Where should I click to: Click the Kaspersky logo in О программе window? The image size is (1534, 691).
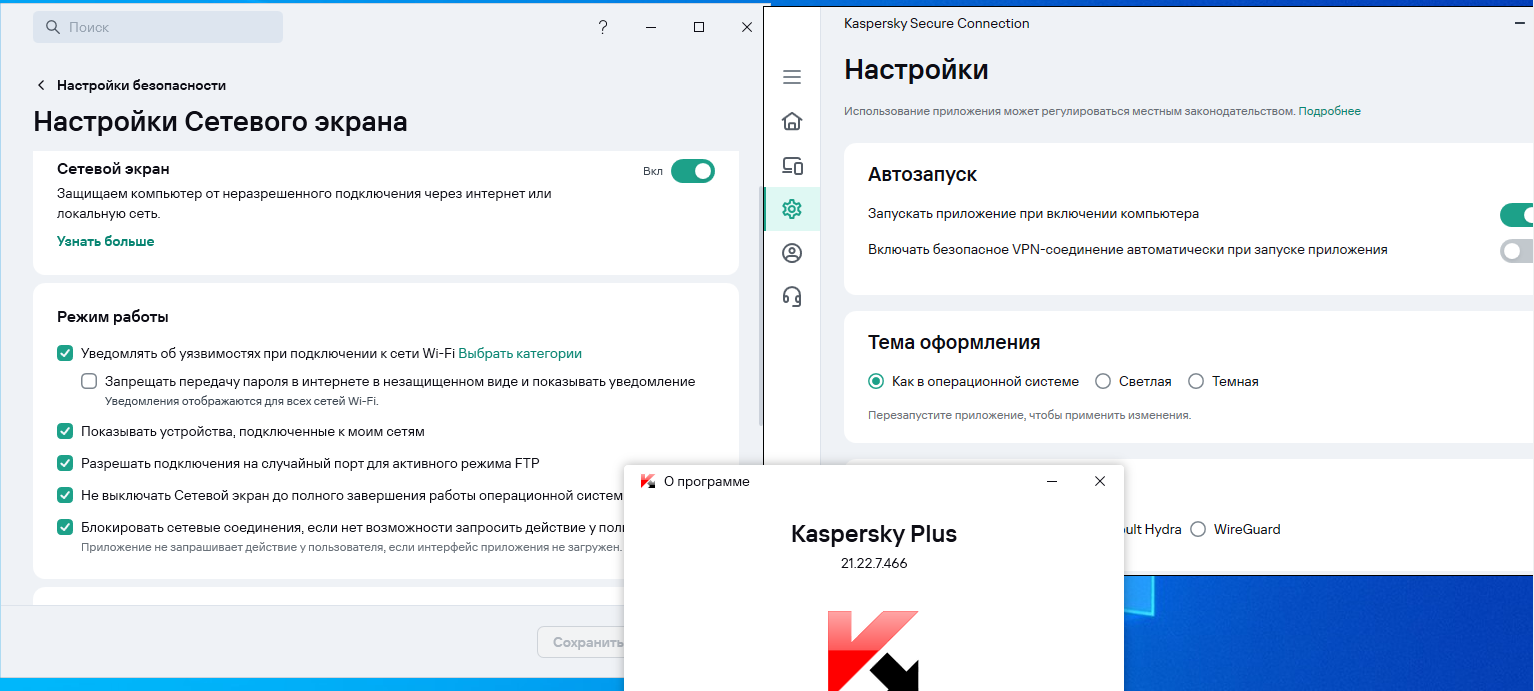[873, 650]
